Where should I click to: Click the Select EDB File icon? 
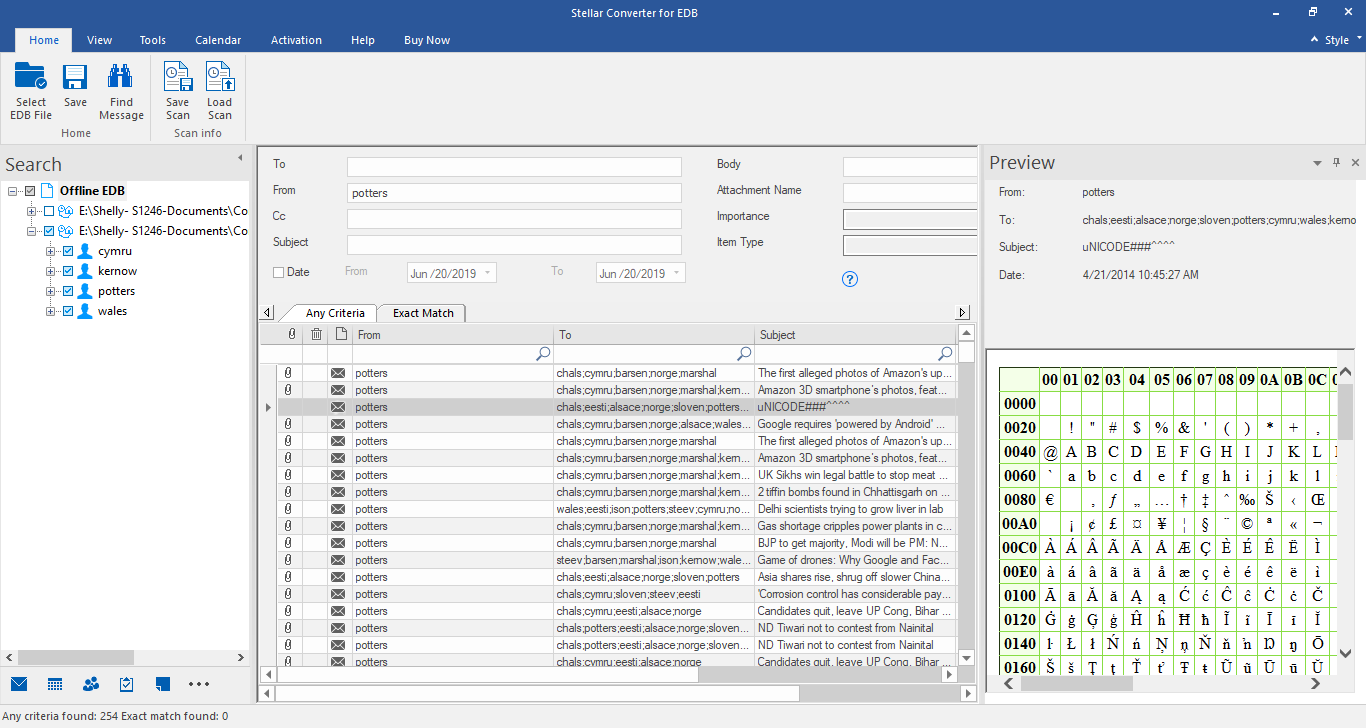click(31, 77)
